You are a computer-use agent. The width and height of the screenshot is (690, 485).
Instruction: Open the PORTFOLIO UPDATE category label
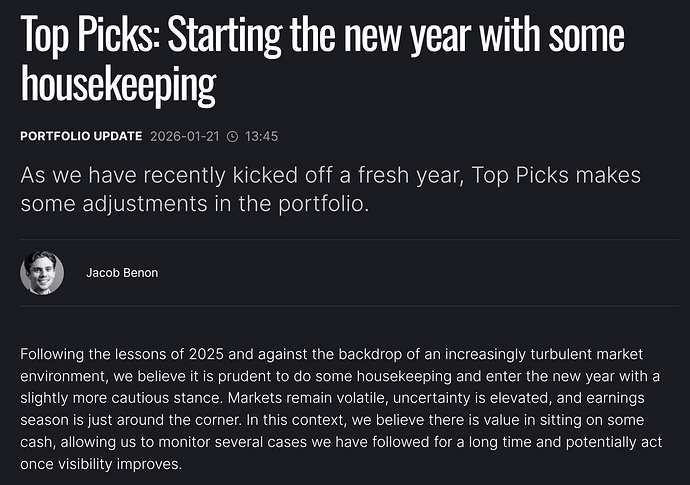click(x=81, y=136)
